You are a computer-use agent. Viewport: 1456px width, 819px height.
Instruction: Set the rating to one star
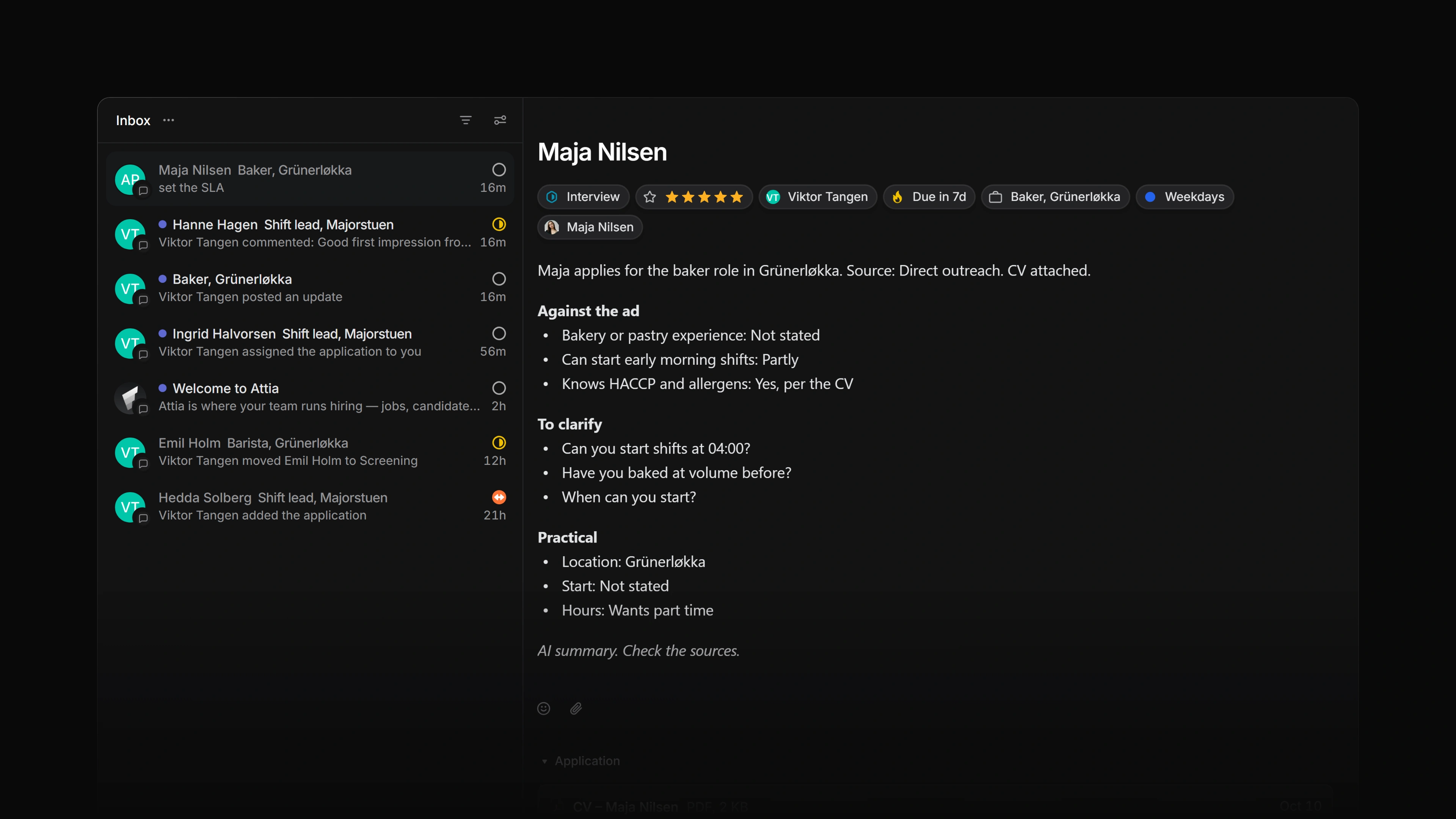(672, 197)
